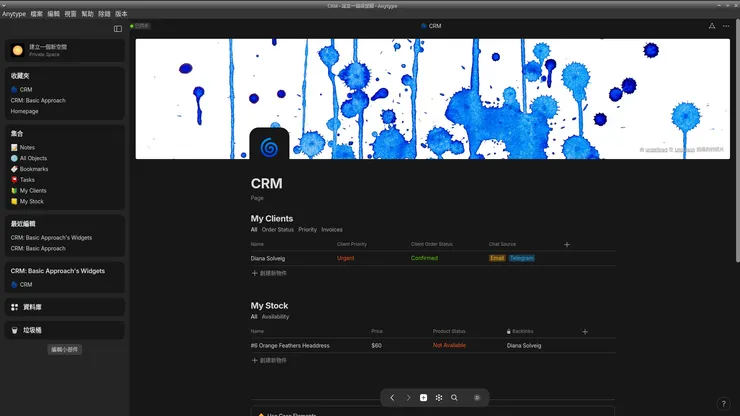The image size is (740, 416).
Task: Open #6 Orange Feathers Headdress item
Action: (290, 346)
